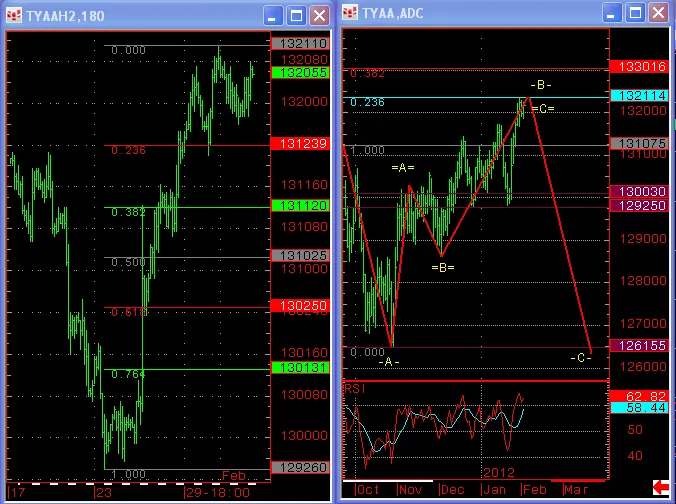This screenshot has height=504, width=676.
Task: Click the TYAA,ADC window app icon
Action: (x=349, y=14)
